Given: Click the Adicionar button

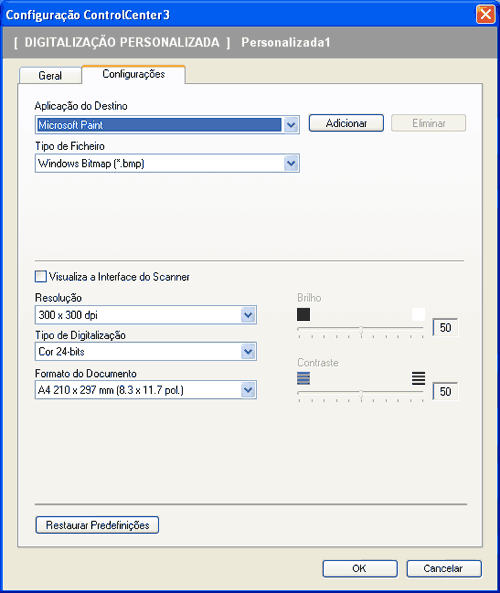Looking at the screenshot, I should (346, 123).
